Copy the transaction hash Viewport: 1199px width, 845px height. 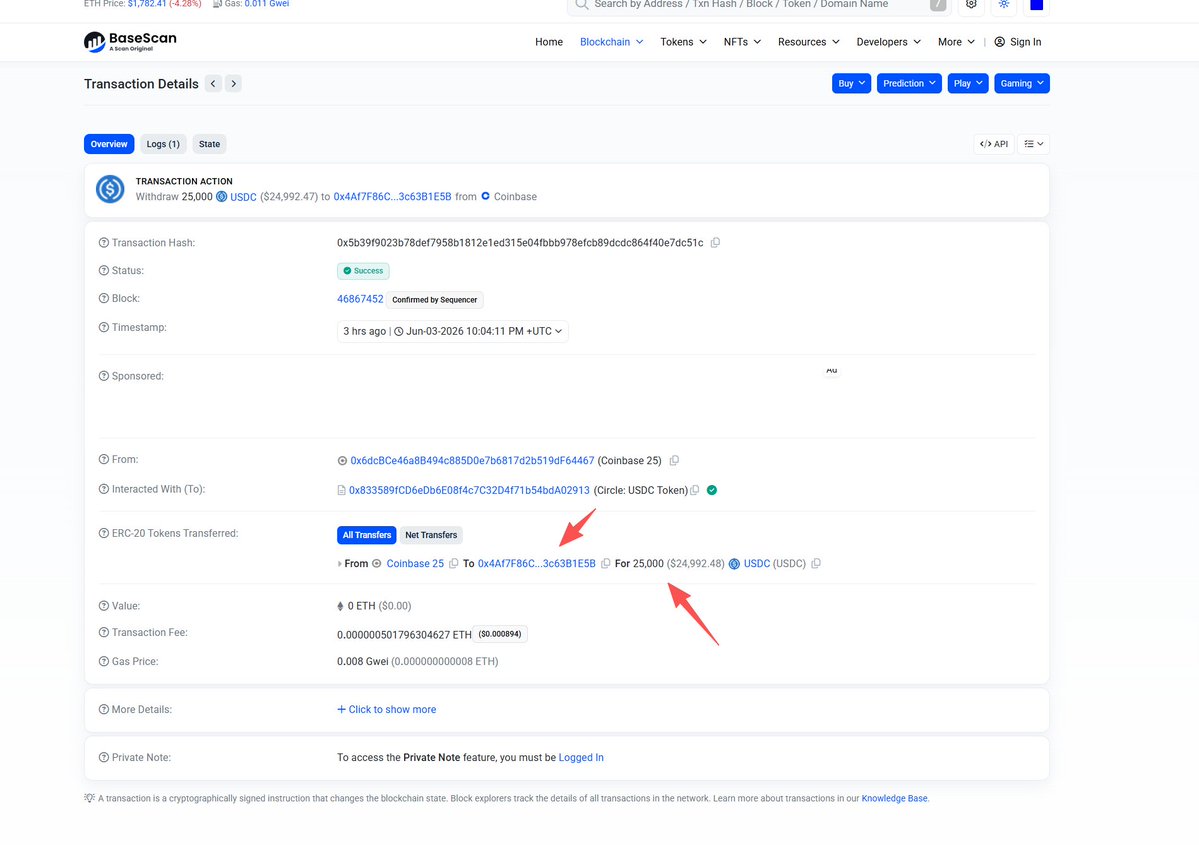(715, 242)
